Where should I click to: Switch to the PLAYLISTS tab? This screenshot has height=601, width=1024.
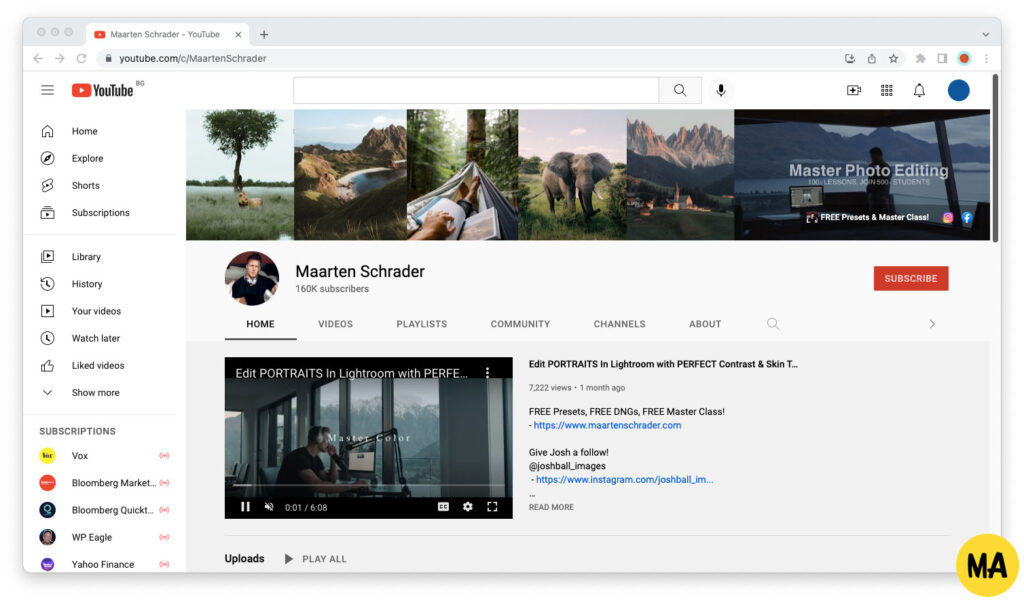tap(422, 324)
